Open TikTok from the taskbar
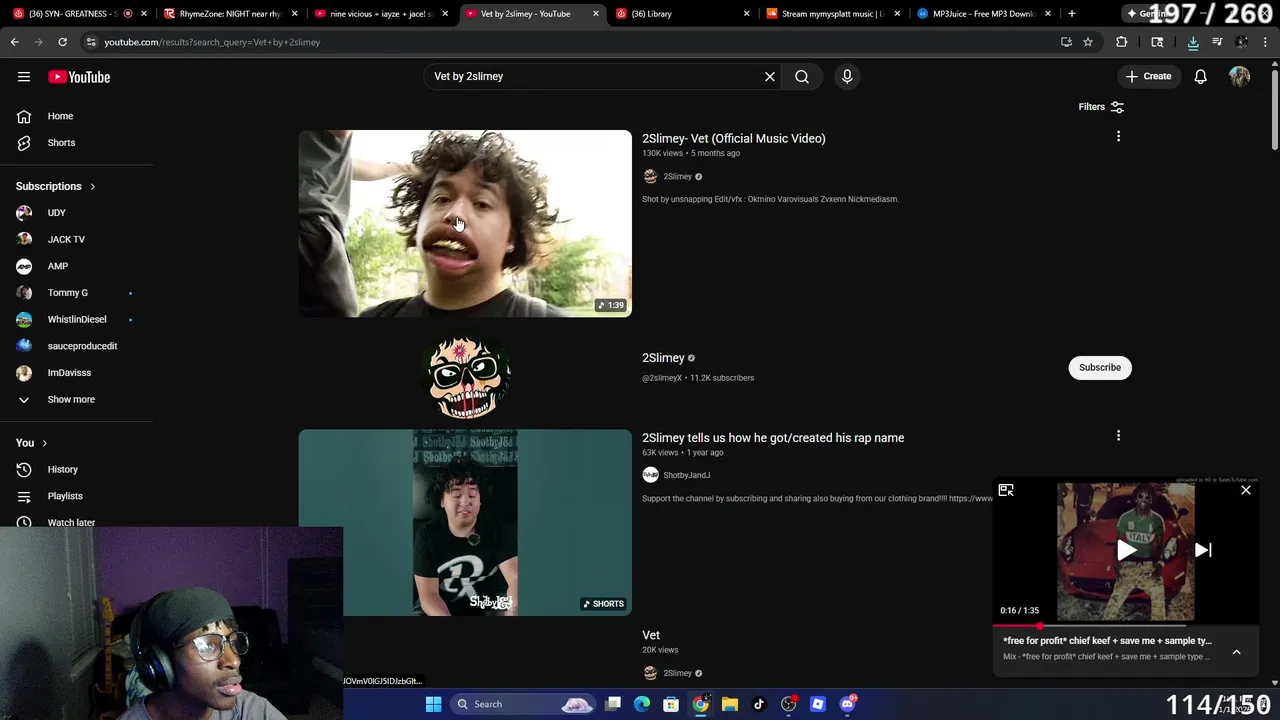The height and width of the screenshot is (720, 1280). (x=759, y=704)
